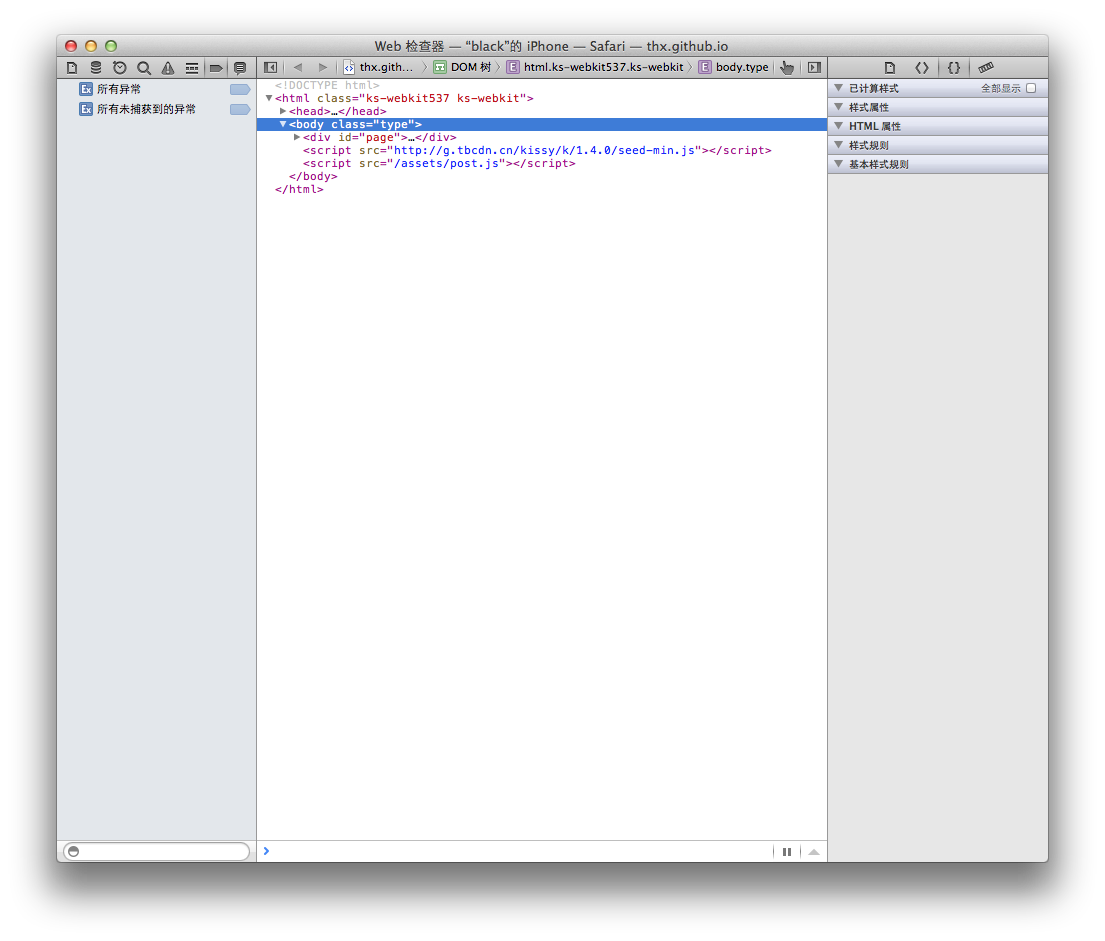The height and width of the screenshot is (941, 1105).
Task: Click into the console input area
Action: pos(521,851)
